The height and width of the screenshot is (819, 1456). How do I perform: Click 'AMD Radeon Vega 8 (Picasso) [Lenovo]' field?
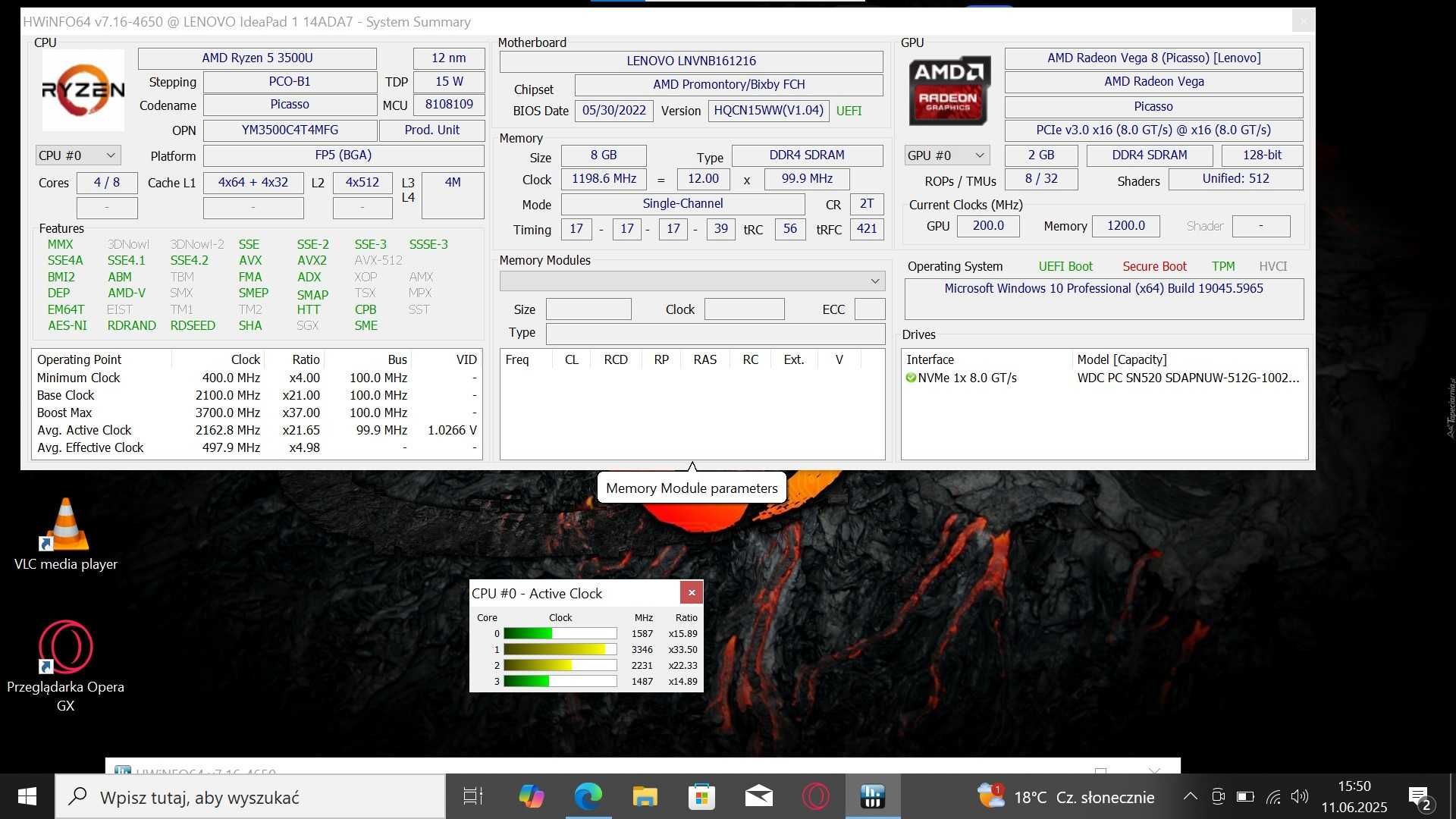click(1154, 58)
